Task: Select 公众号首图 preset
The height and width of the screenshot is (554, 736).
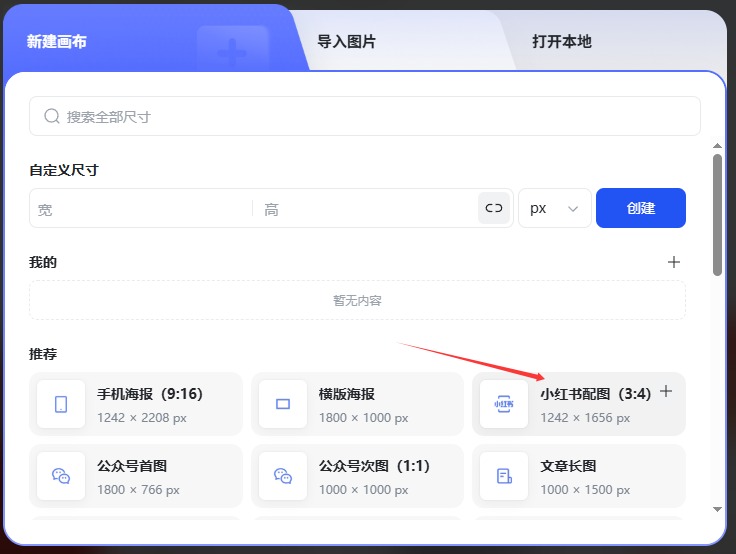Action: point(136,476)
